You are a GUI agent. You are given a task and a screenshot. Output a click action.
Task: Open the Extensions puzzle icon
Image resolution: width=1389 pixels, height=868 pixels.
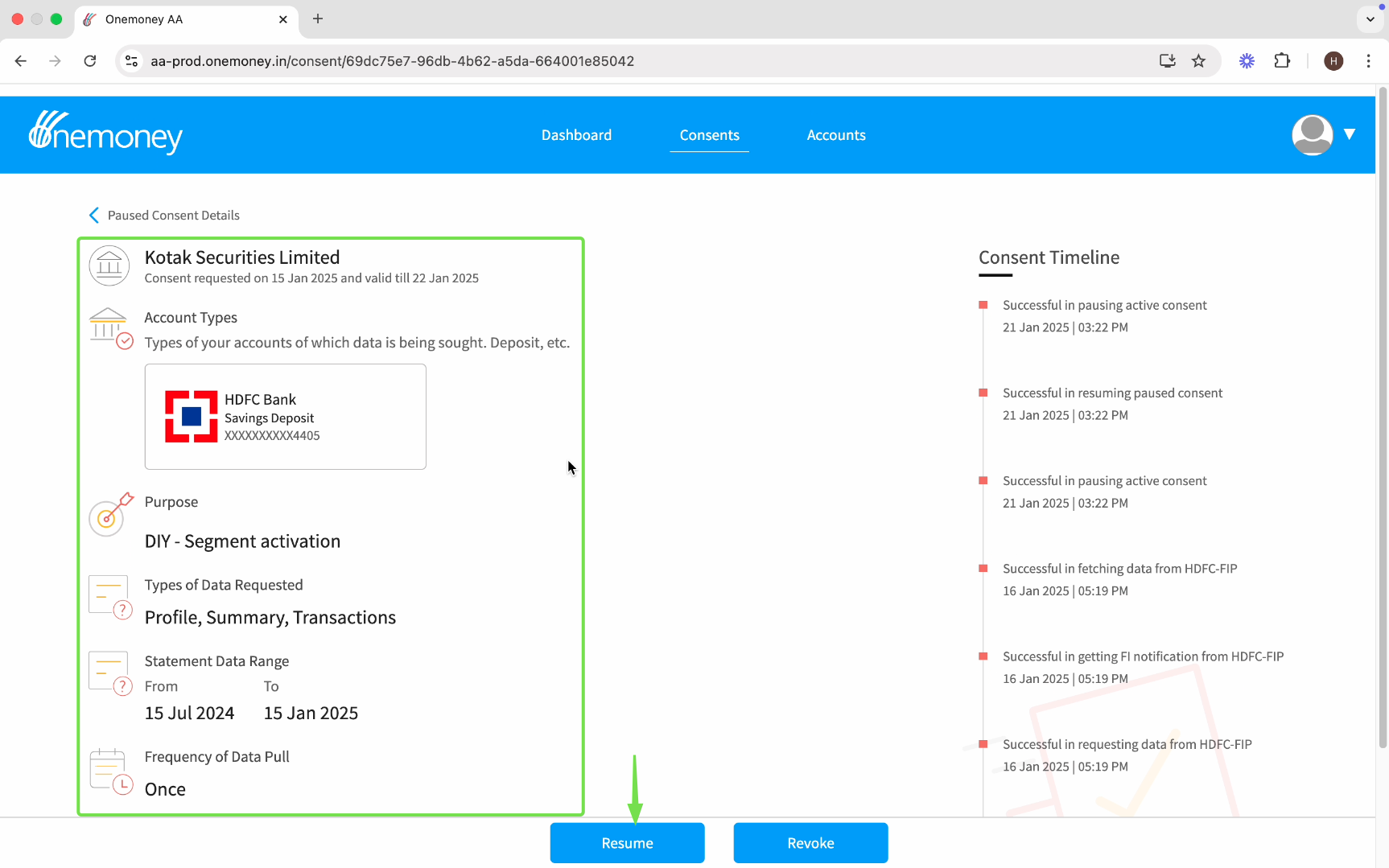point(1282,61)
